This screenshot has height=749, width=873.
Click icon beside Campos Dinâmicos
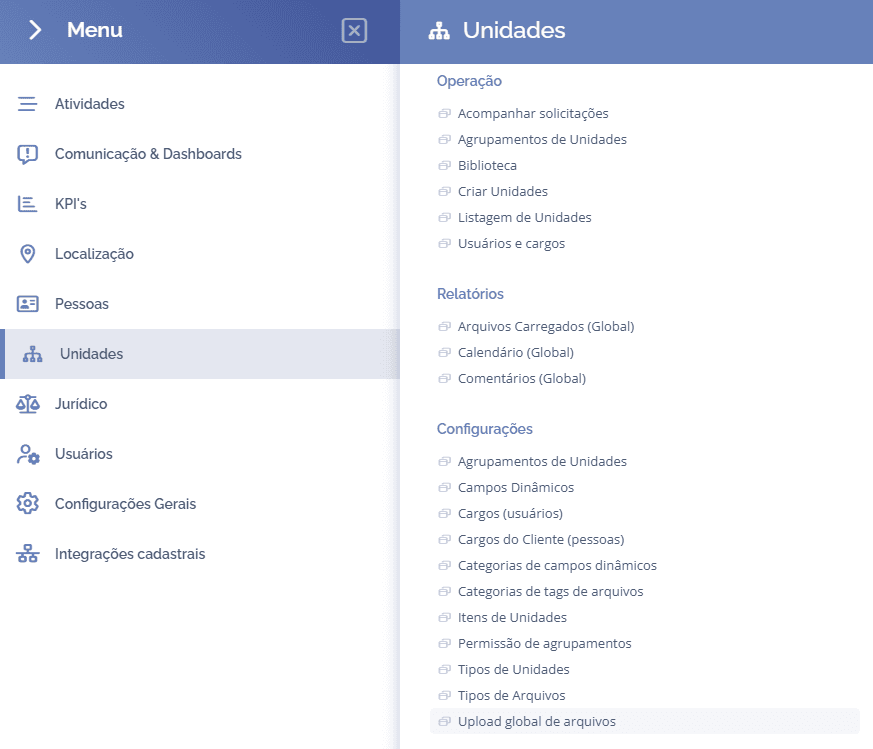[x=444, y=488]
